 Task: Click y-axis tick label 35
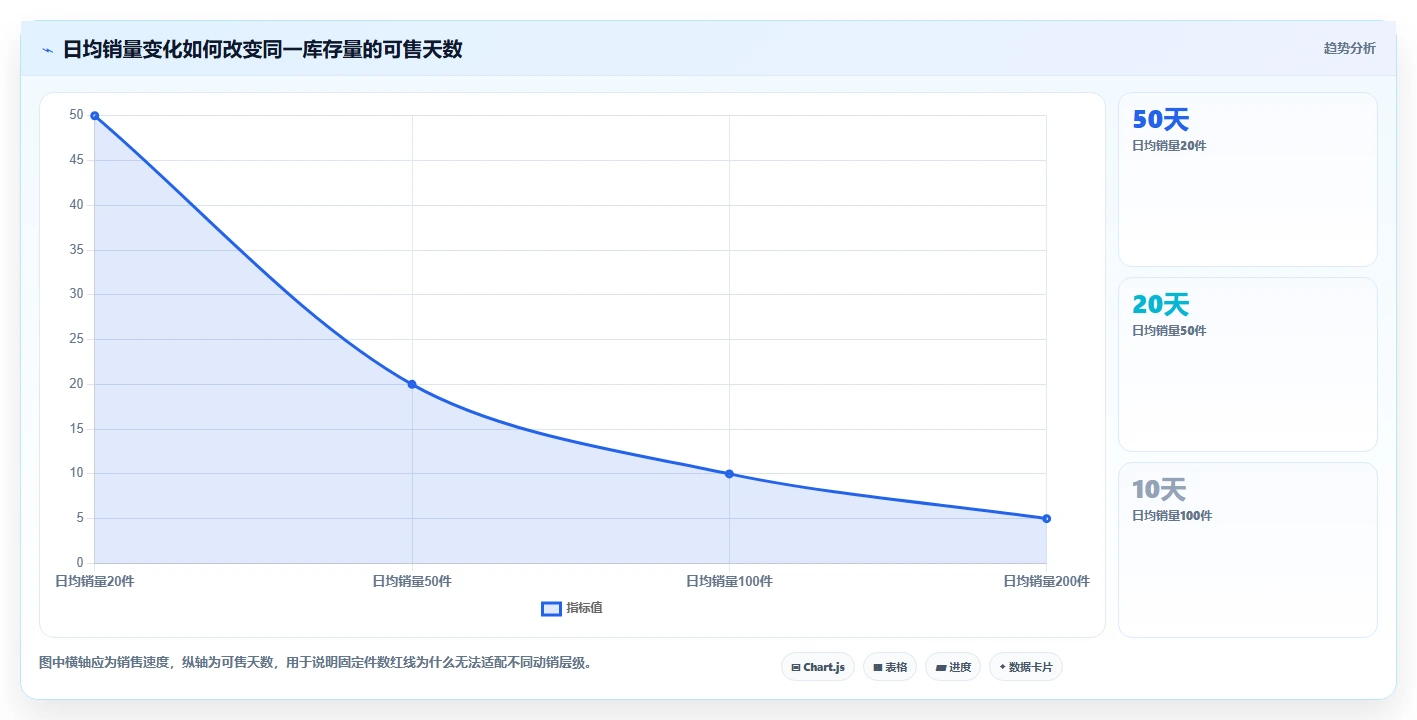[x=76, y=250]
